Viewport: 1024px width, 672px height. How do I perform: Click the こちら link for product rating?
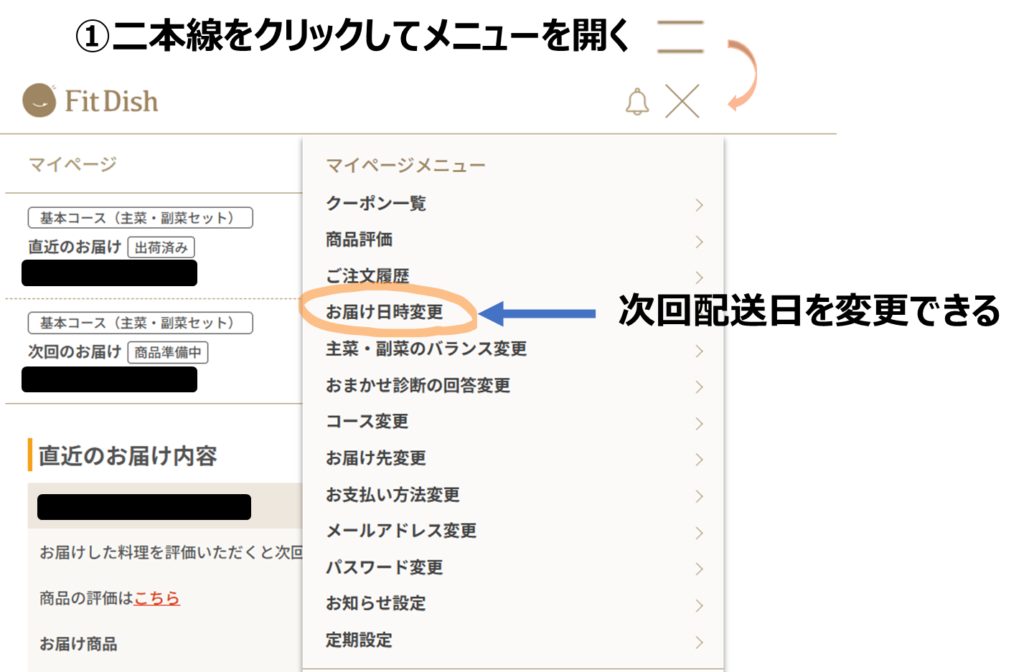click(x=157, y=598)
